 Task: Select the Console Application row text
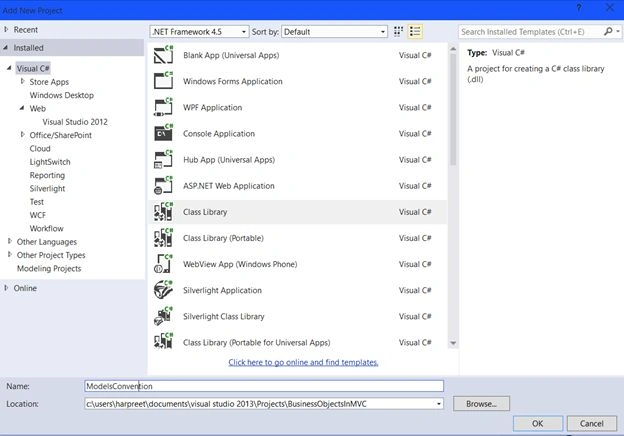click(219, 134)
